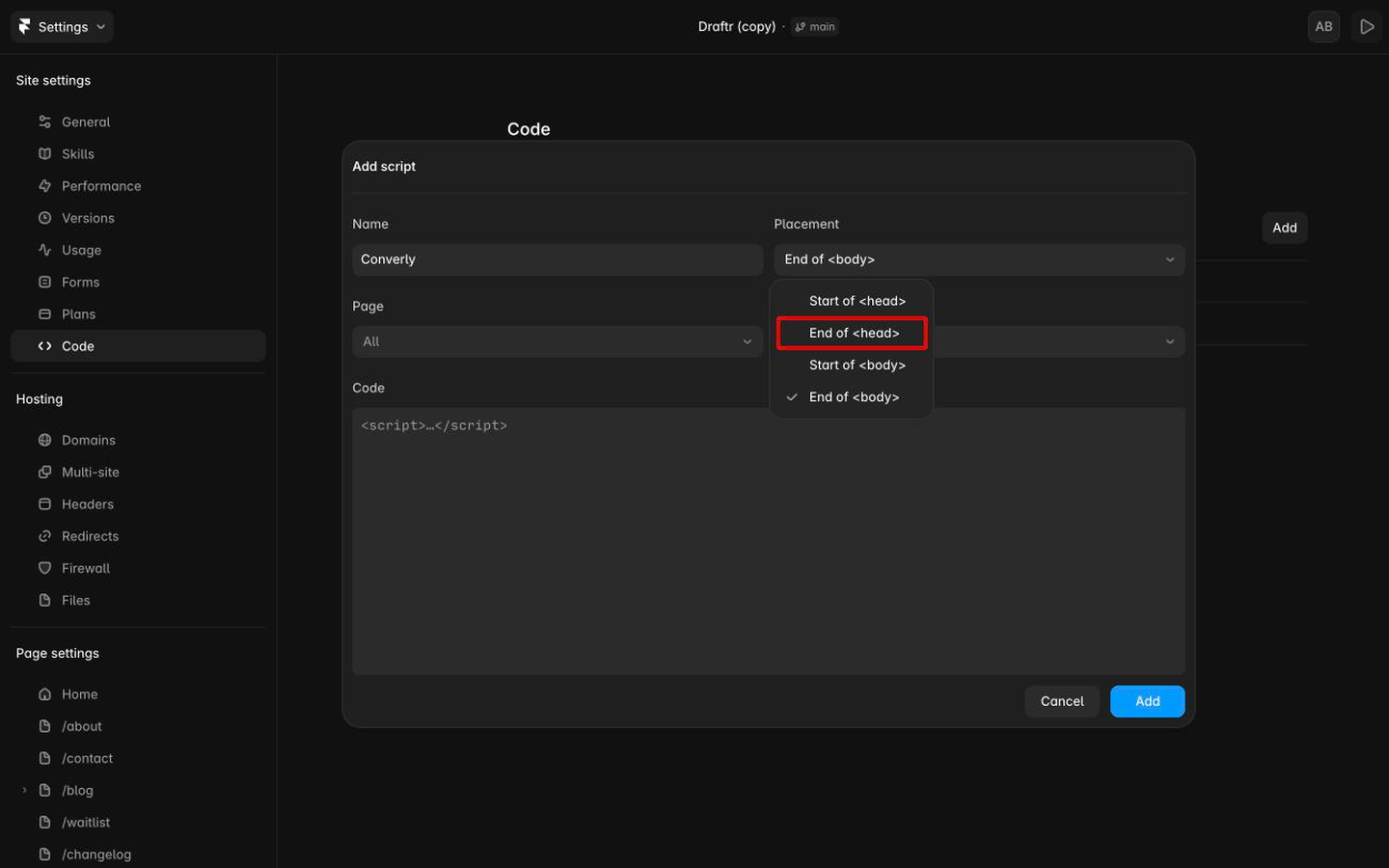The width and height of the screenshot is (1389, 868).
Task: Click the Add button behind the dialog
Action: tap(1285, 228)
